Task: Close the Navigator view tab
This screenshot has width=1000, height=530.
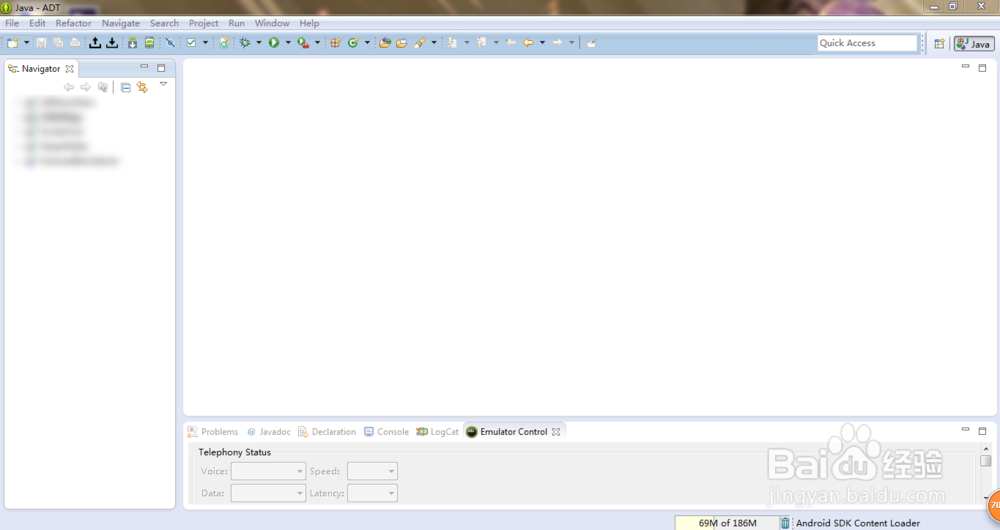Action: click(x=70, y=68)
